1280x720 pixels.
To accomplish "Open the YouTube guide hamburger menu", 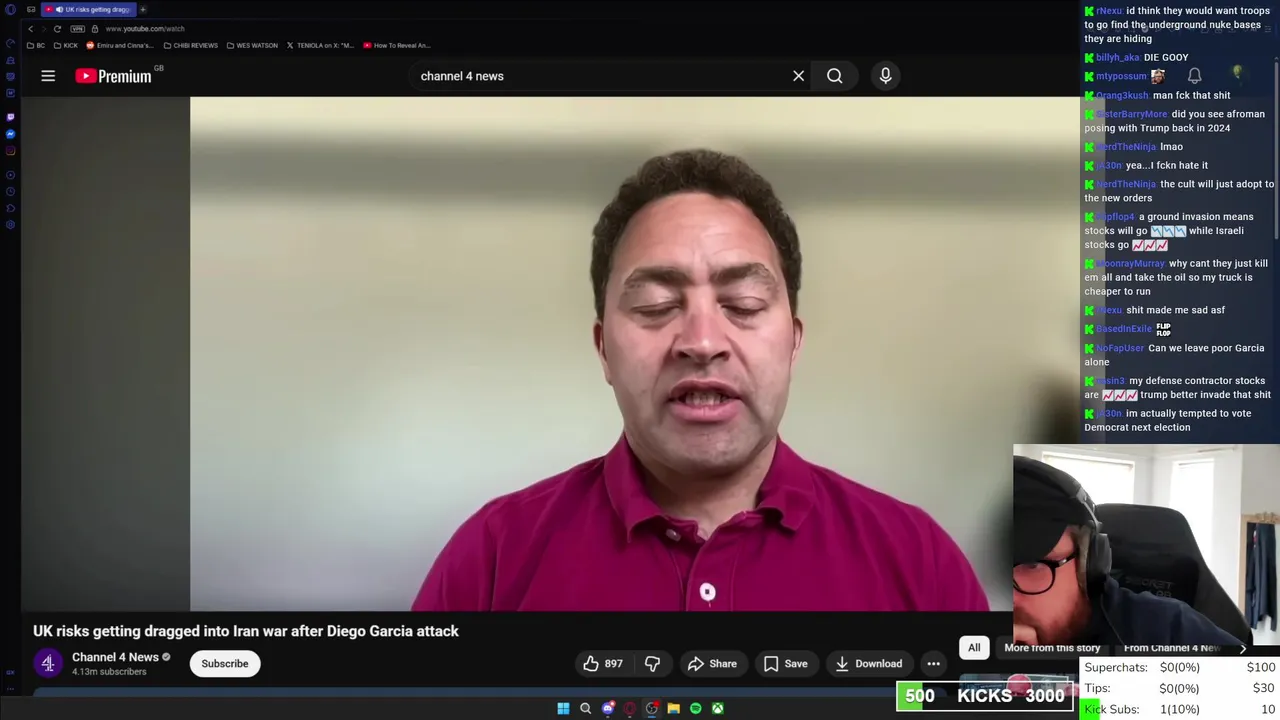I will 48,76.
